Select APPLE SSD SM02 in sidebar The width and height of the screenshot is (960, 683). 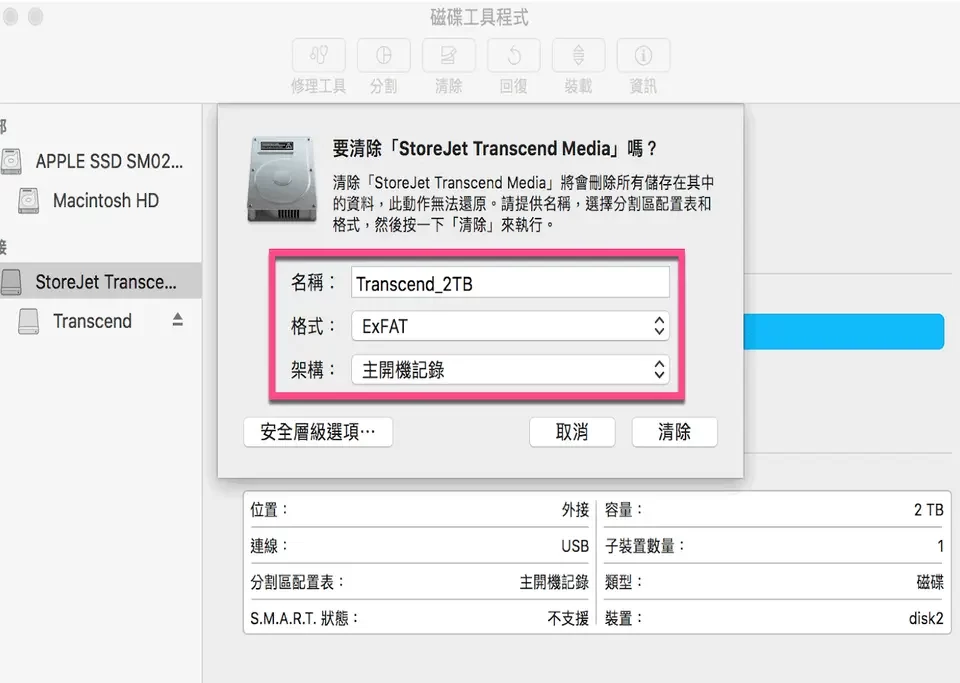(x=108, y=160)
